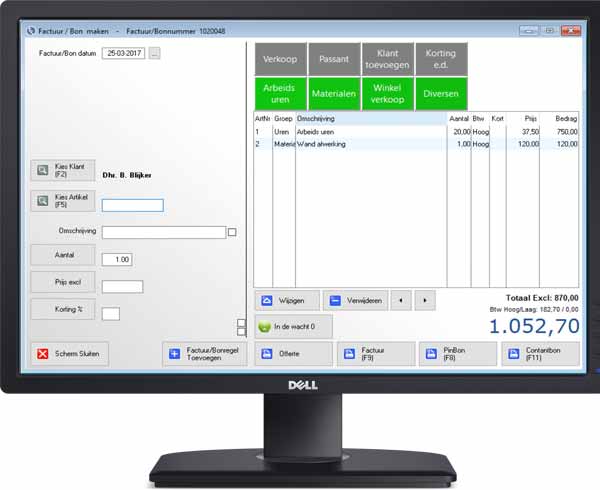Click the Contantbon (F11) document icon

(514, 354)
